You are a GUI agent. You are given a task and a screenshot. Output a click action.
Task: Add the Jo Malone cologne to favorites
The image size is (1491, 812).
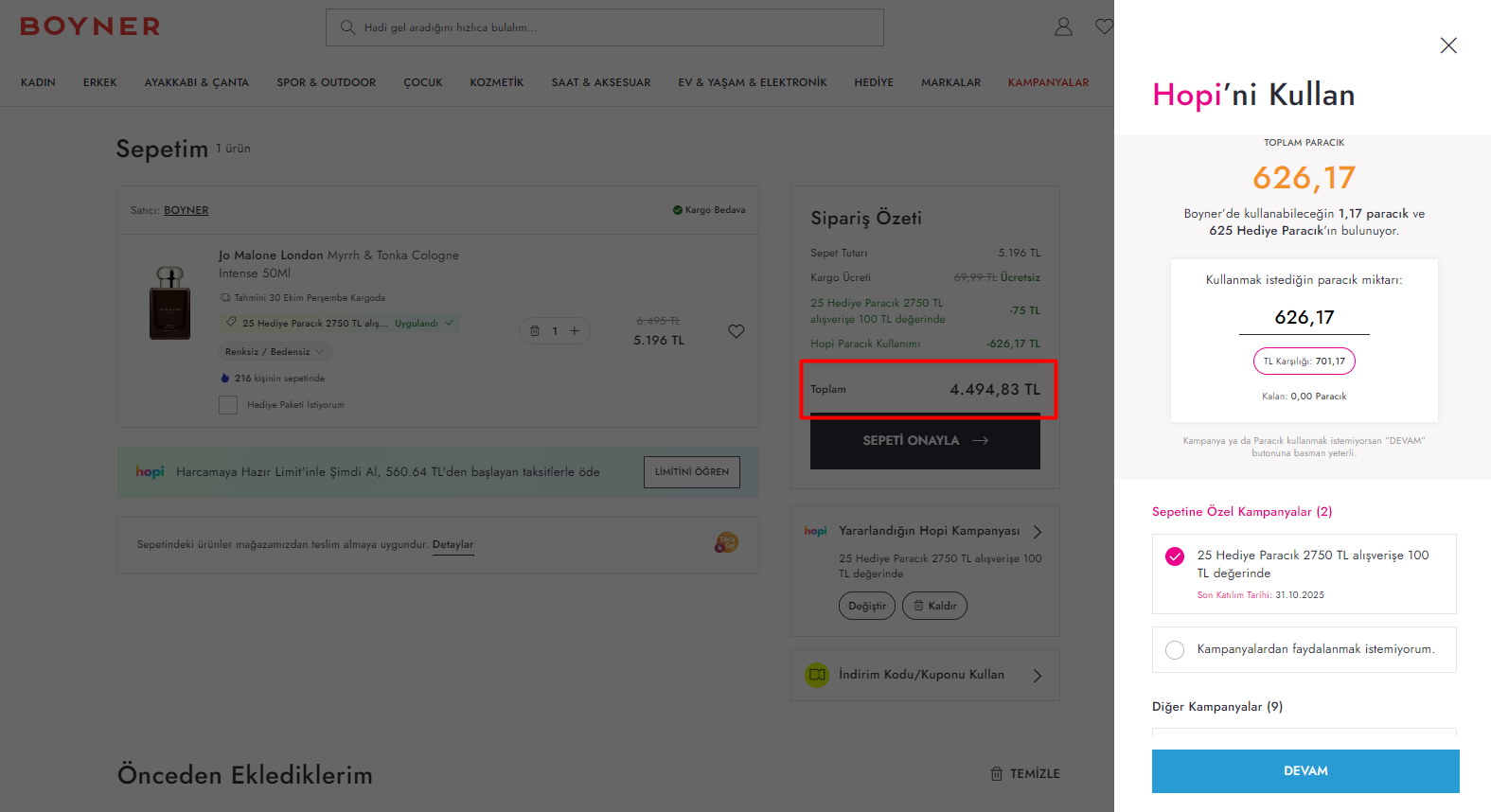[x=736, y=331]
